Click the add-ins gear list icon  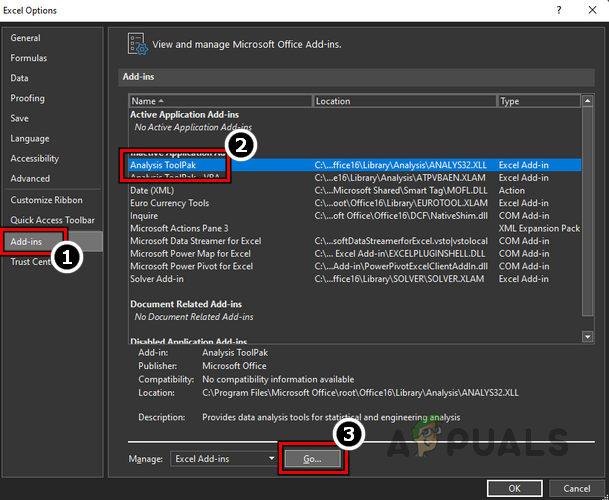(137, 44)
